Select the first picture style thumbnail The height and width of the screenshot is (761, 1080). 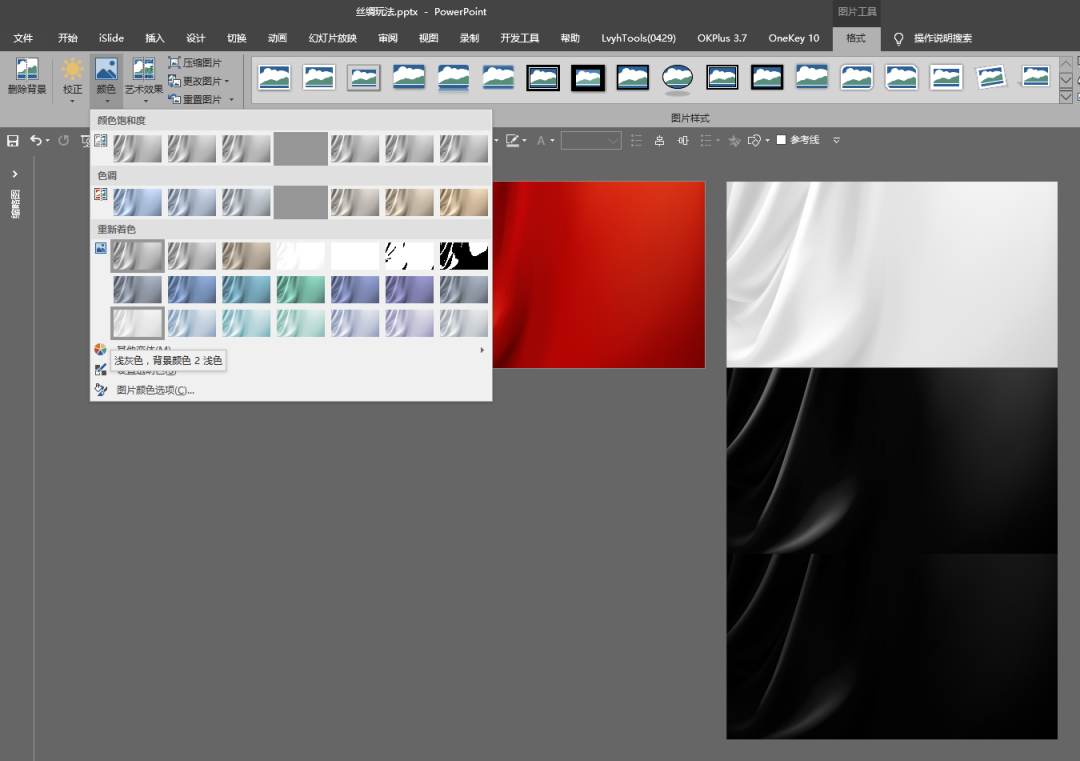pyautogui.click(x=274, y=78)
